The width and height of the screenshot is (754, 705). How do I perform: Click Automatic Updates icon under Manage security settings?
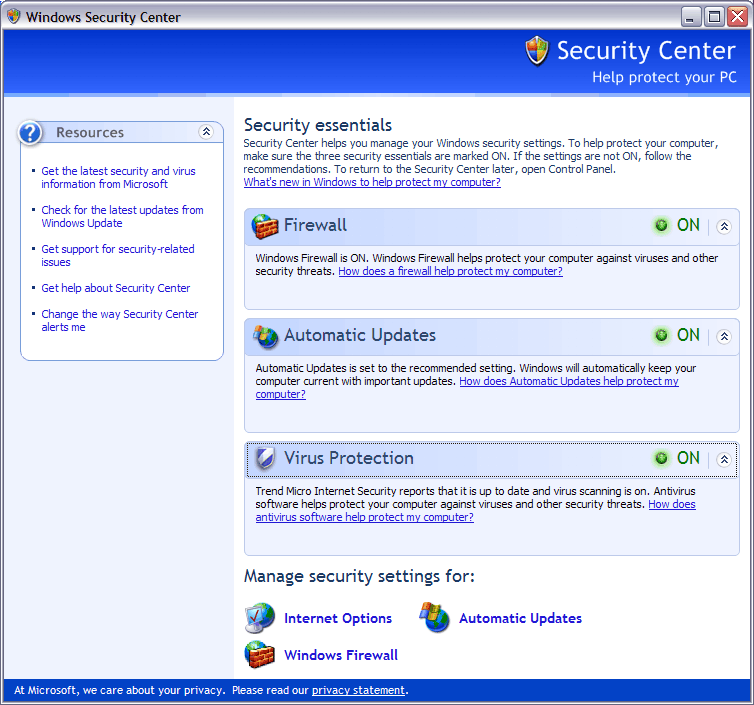(435, 617)
